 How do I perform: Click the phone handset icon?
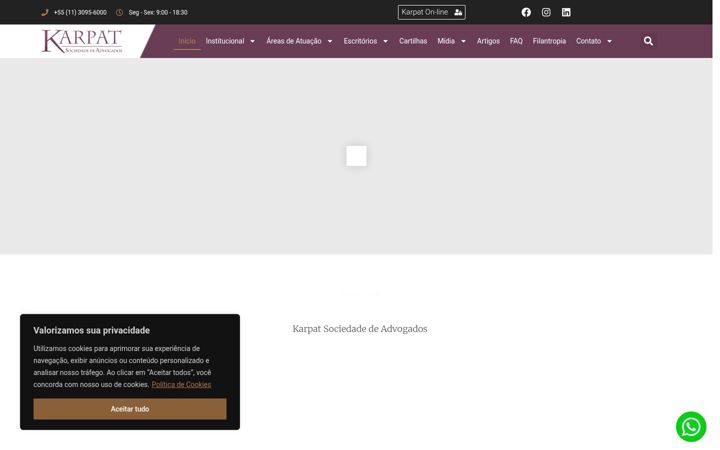pyautogui.click(x=45, y=12)
